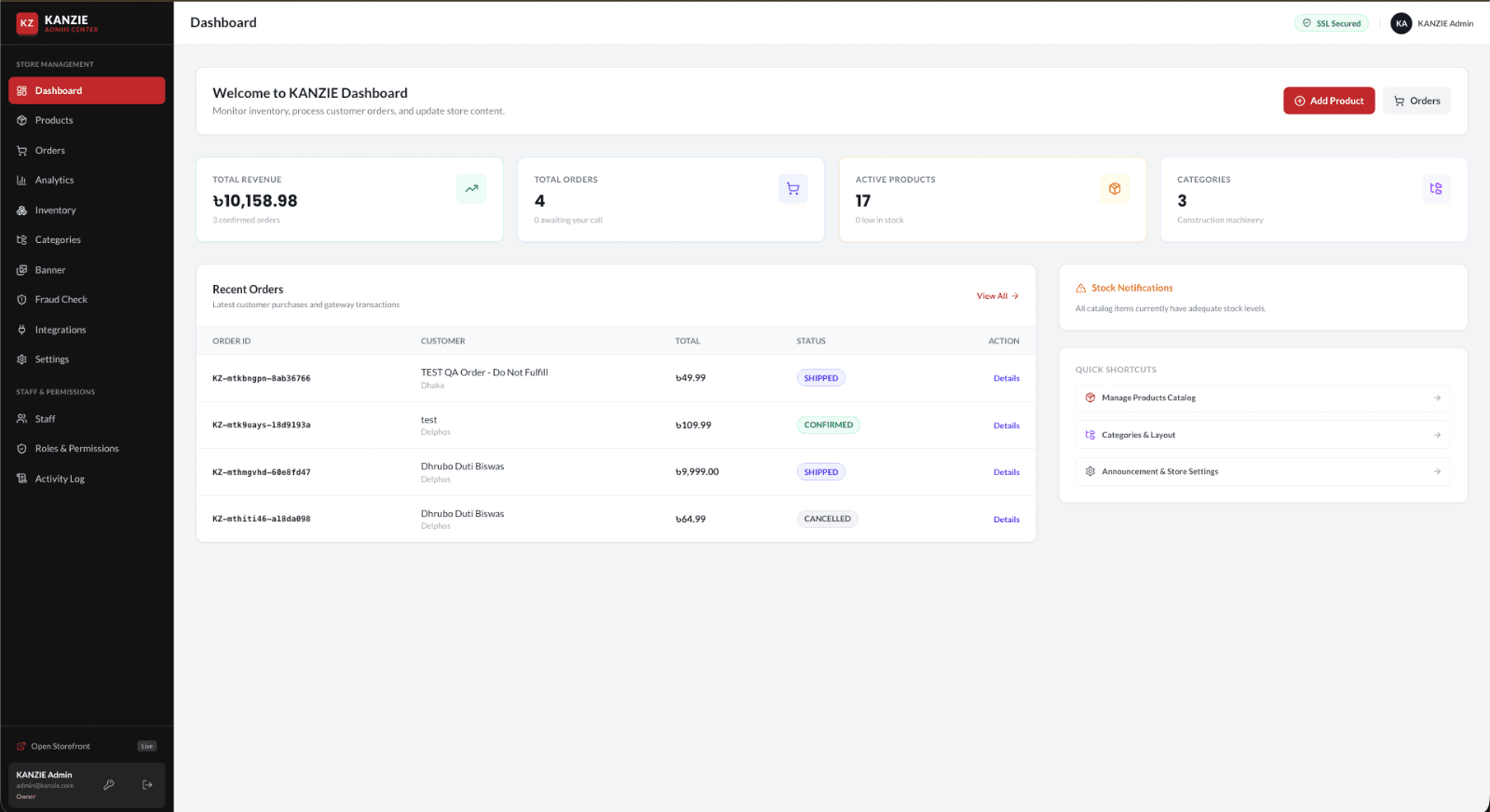Image resolution: width=1490 pixels, height=812 pixels.
Task: Click the SSL Secured badge
Action: pos(1332,23)
